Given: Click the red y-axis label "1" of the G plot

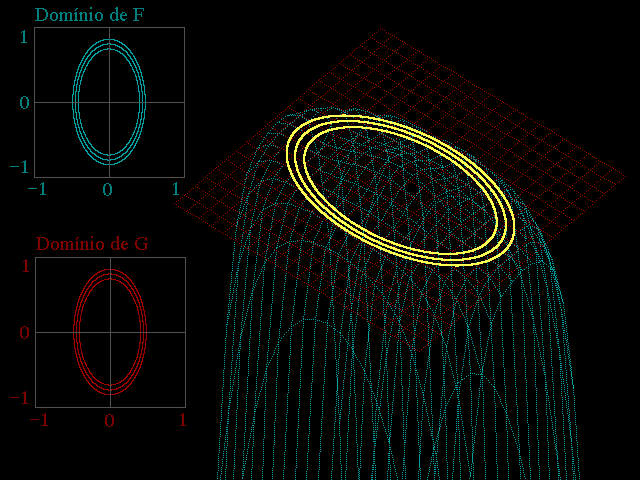Looking at the screenshot, I should [x=25, y=267].
